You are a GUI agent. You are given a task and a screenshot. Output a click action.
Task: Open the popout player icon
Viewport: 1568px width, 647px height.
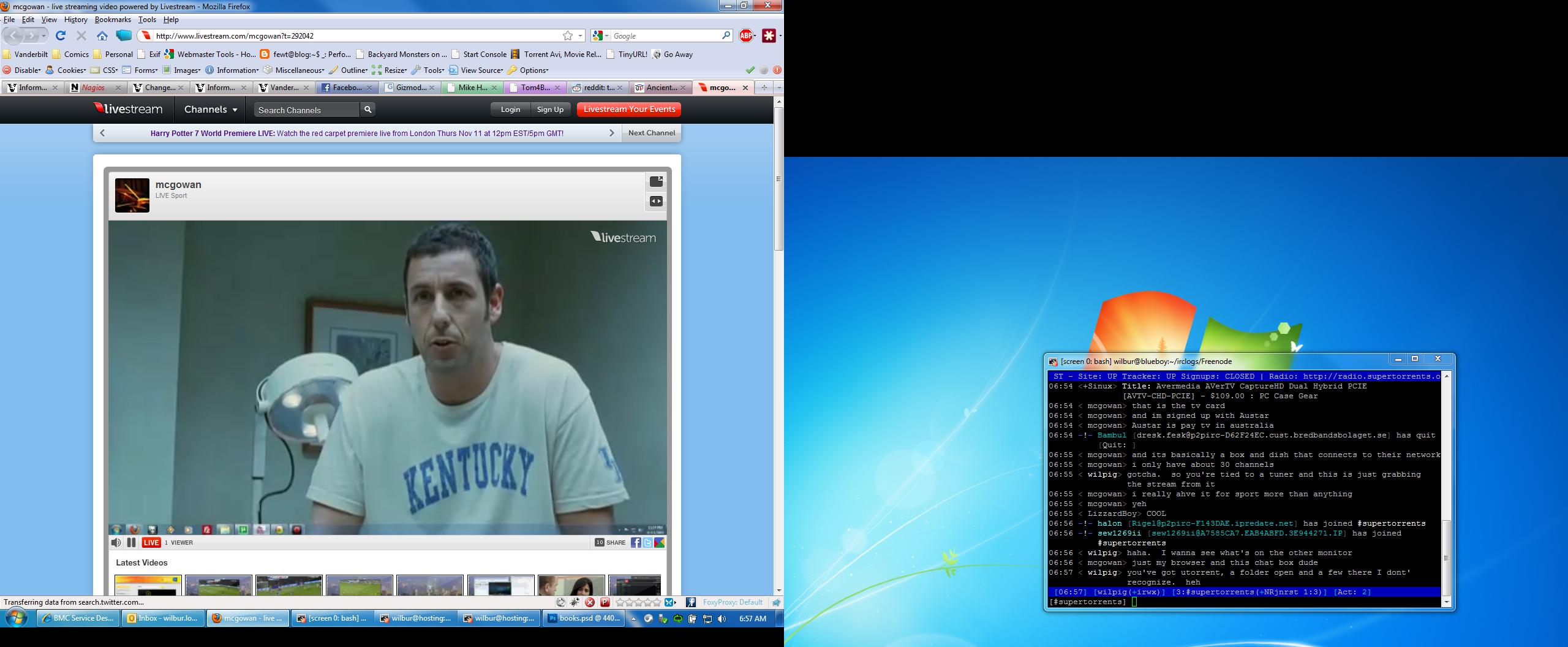656,181
